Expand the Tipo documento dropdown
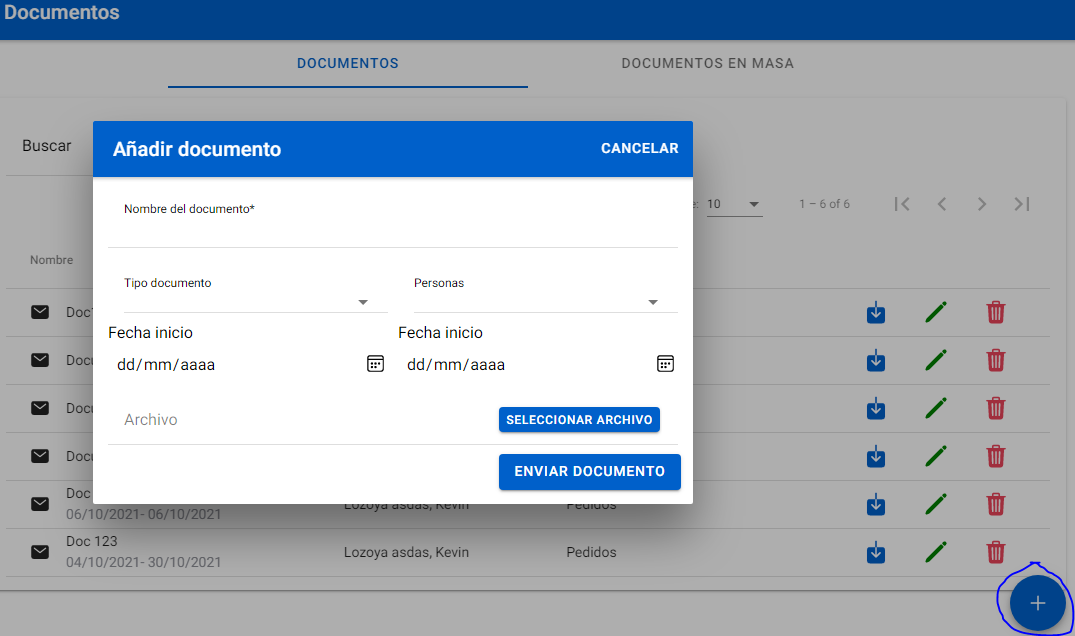Screen dimensions: 1075x636 pos(364,302)
